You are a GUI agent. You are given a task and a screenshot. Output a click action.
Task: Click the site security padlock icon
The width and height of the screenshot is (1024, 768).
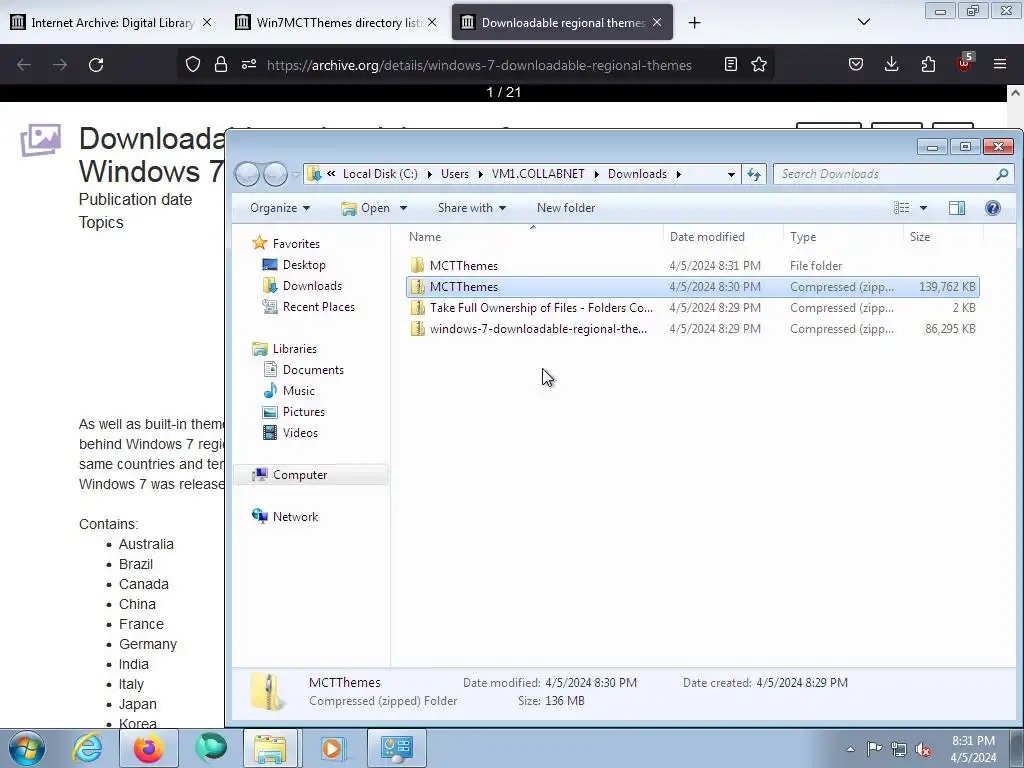[x=221, y=64]
